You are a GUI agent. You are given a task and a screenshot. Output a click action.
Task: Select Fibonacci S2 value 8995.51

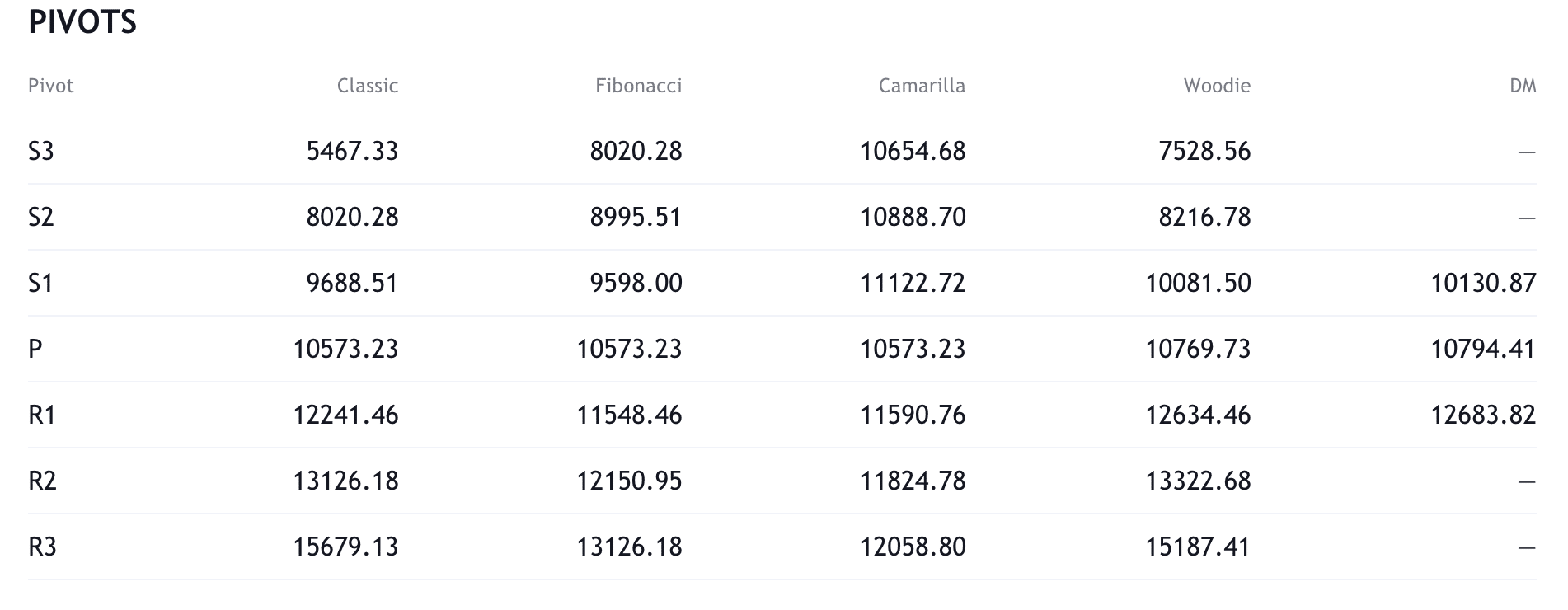pos(636,217)
